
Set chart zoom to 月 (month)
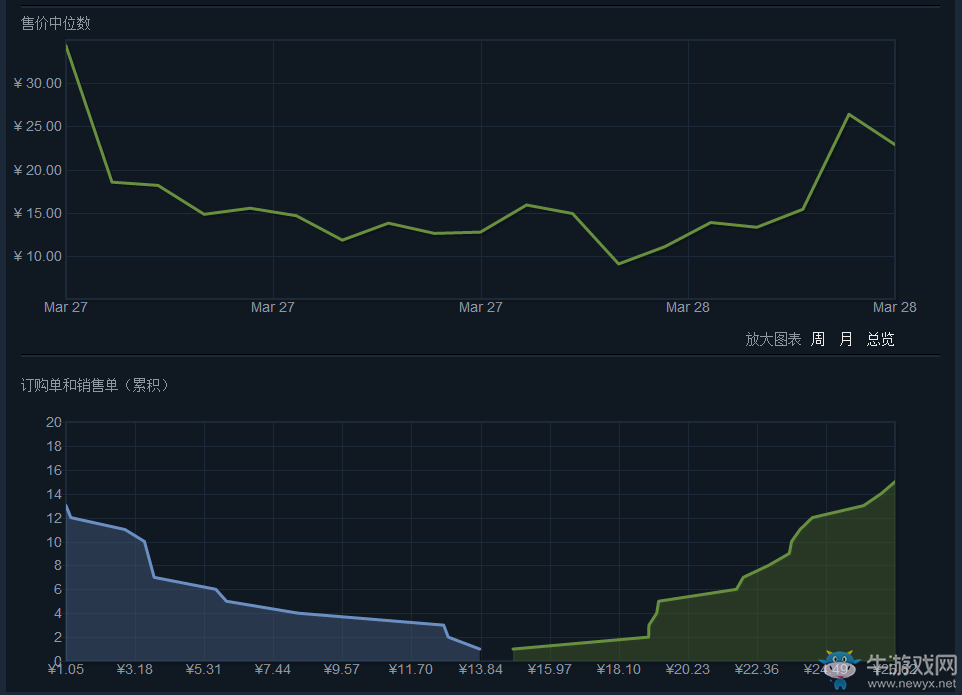click(x=846, y=340)
